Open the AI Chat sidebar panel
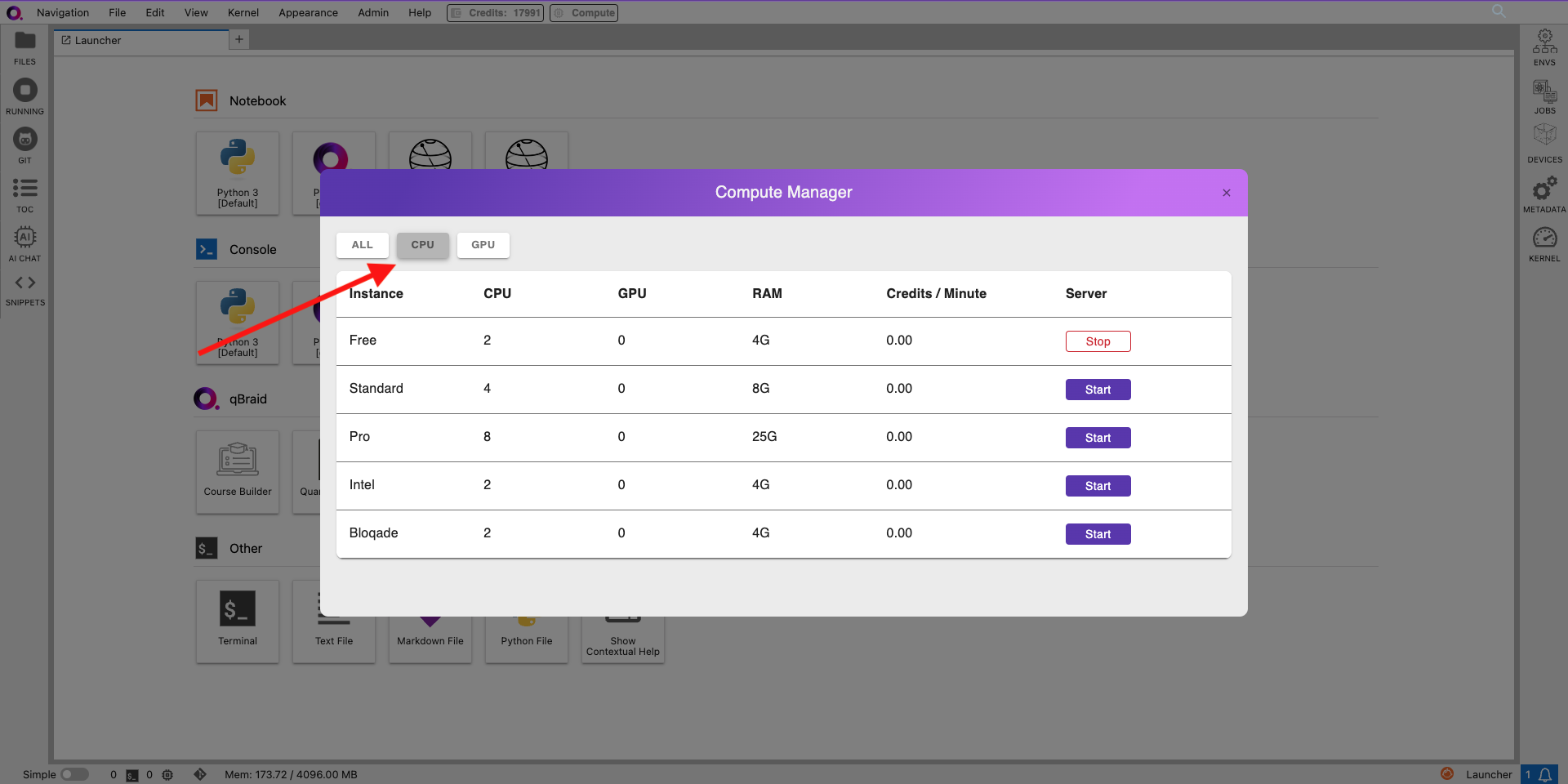Viewport: 1568px width, 784px height. [24, 243]
